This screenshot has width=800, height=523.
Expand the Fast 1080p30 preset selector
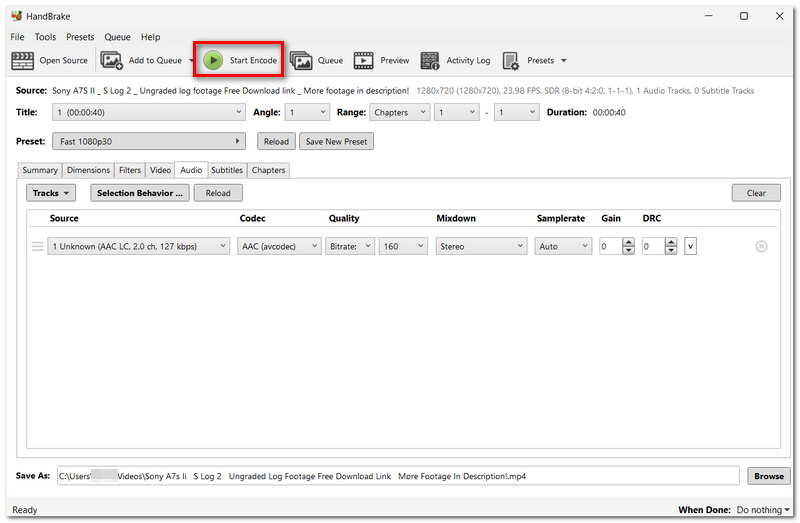click(148, 141)
